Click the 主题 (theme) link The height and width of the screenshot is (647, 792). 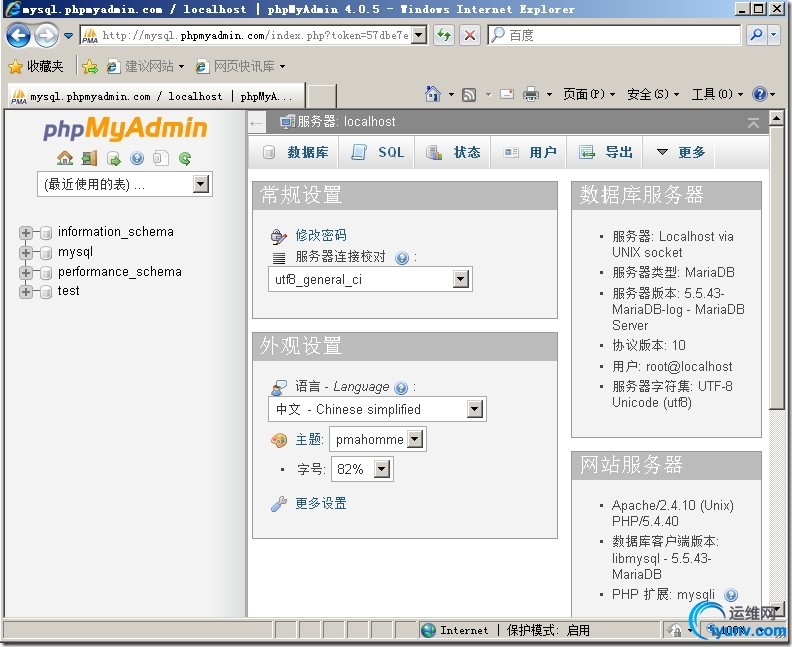click(x=308, y=439)
